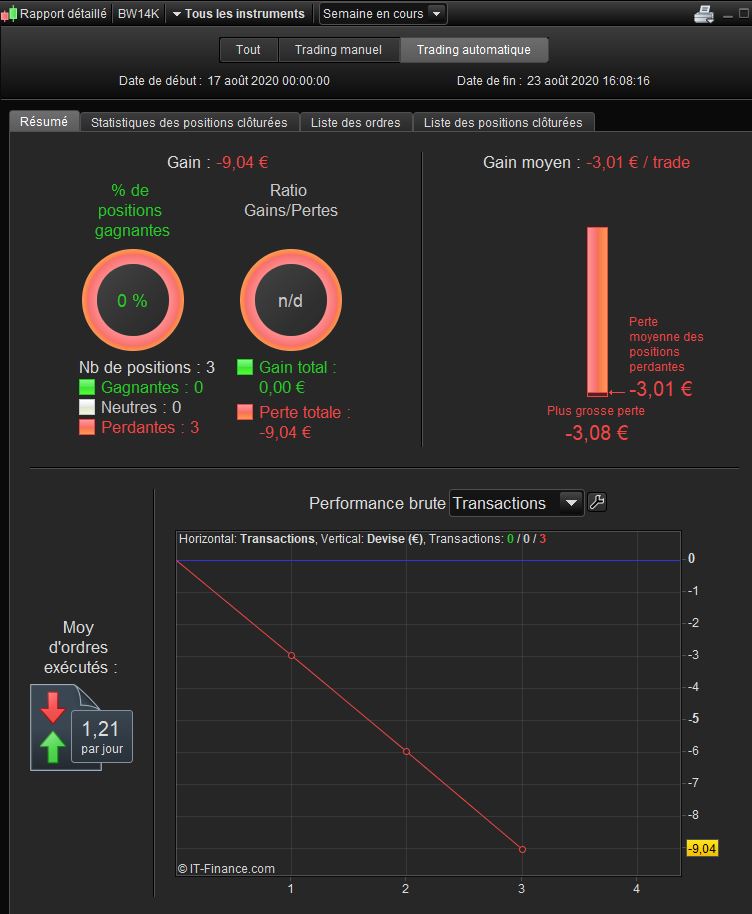
Task: Click the printer icon in title bar
Action: tap(704, 13)
